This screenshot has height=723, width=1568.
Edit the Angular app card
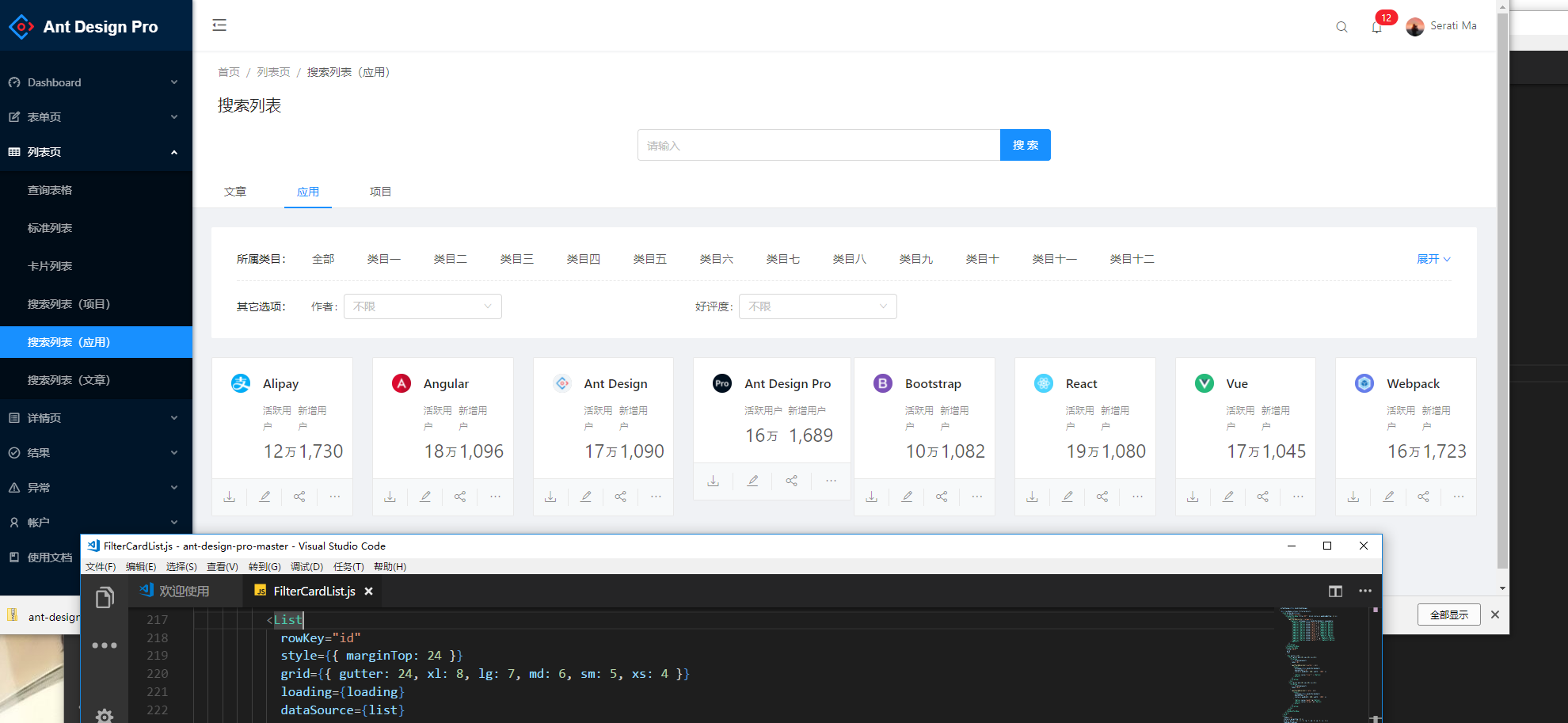[425, 497]
